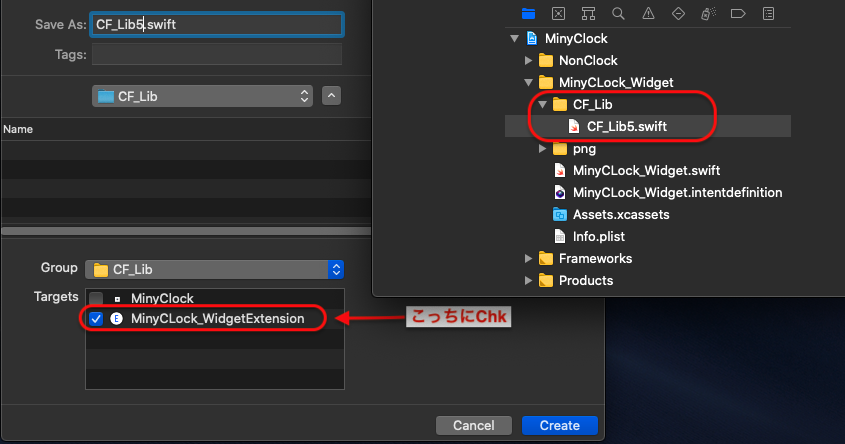Open the Find navigator magnifier icon
This screenshot has width=845, height=444.
click(618, 14)
